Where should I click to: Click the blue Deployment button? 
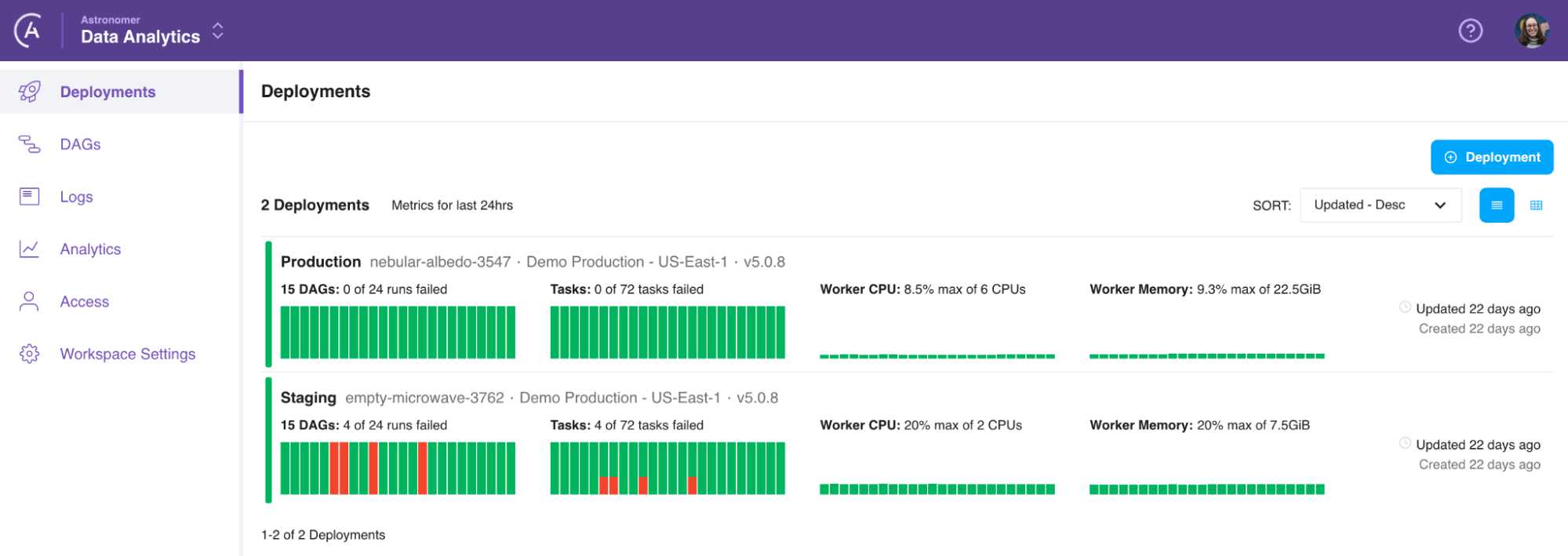[x=1491, y=158]
